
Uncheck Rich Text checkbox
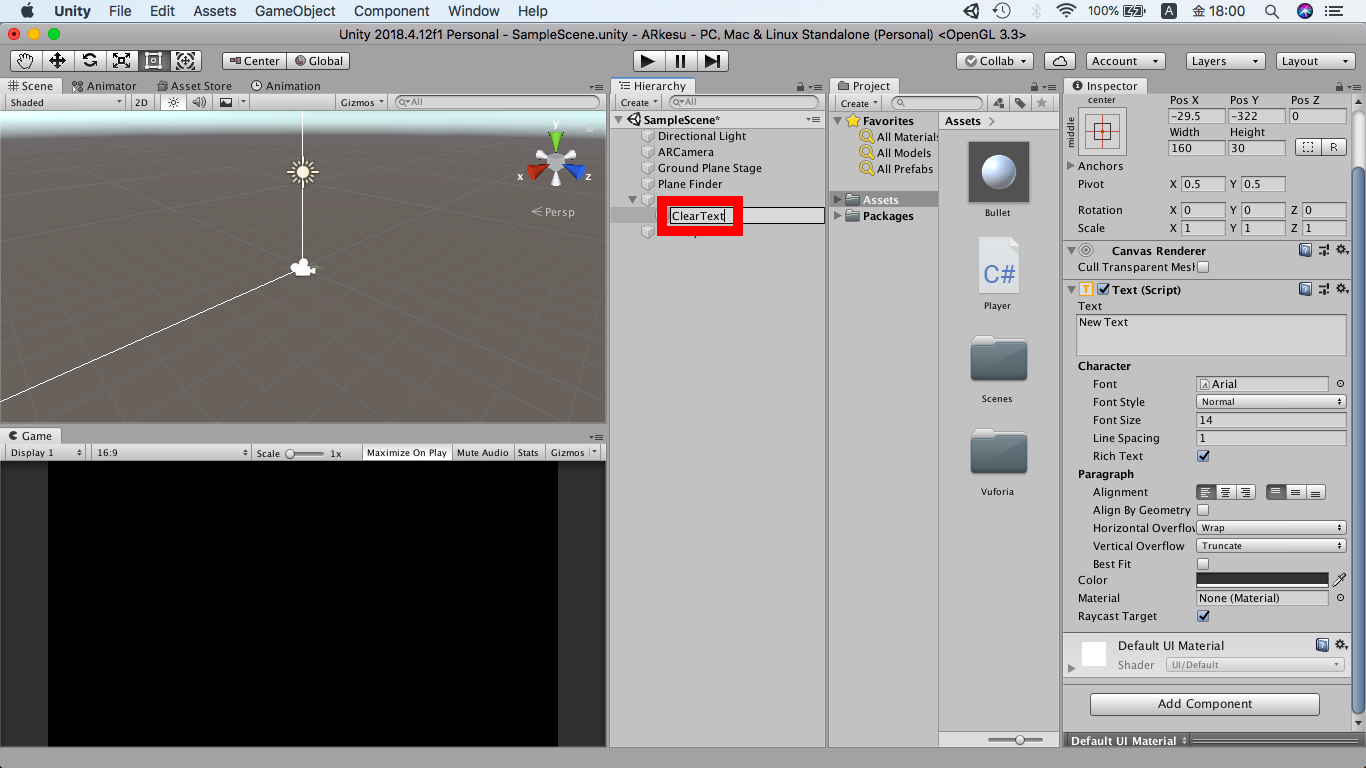coord(1203,456)
